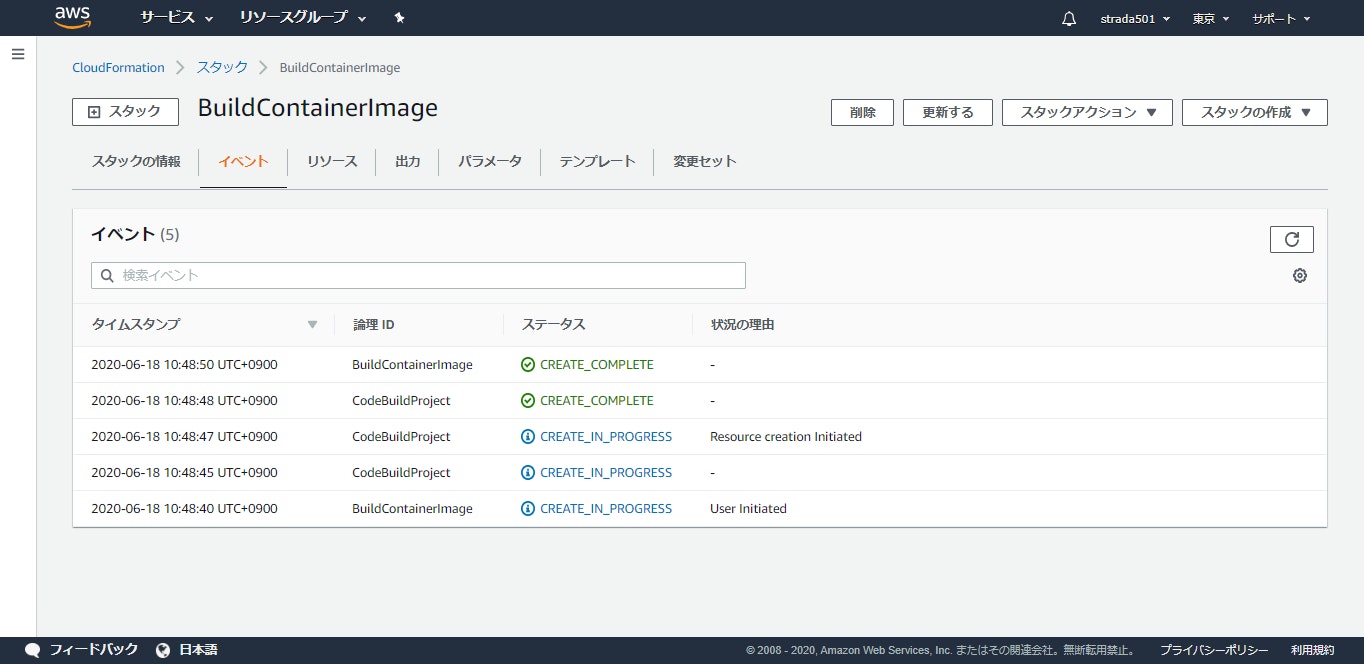Open pinned services star icon

click(x=399, y=17)
